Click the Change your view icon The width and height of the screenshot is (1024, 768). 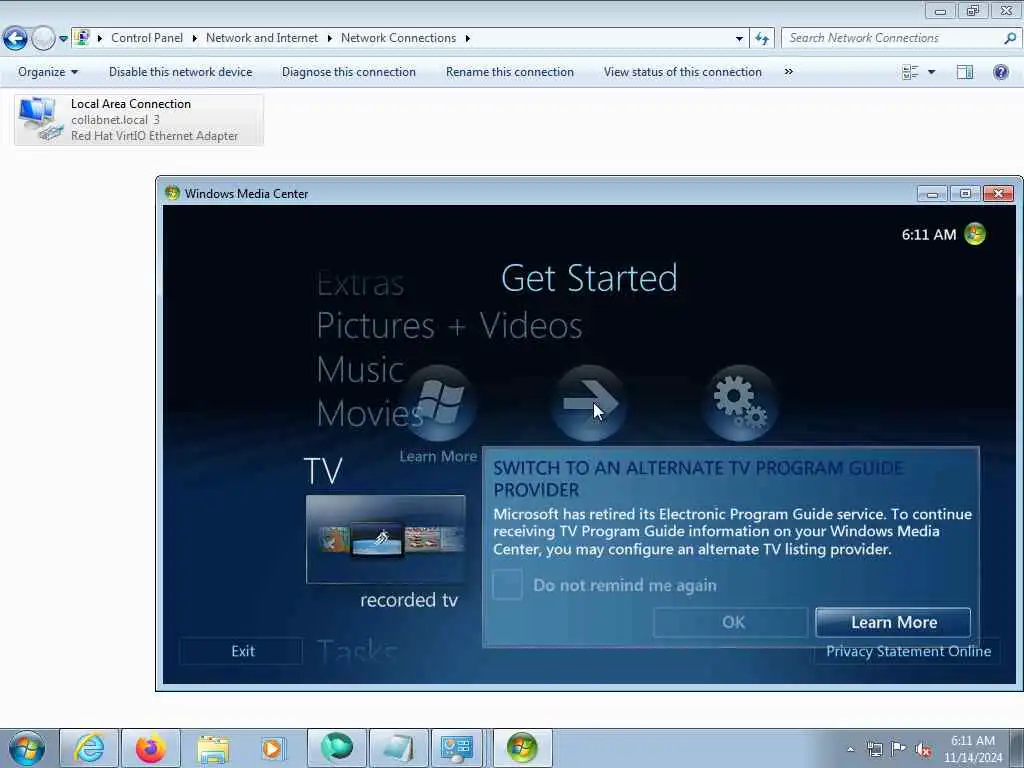pyautogui.click(x=910, y=72)
